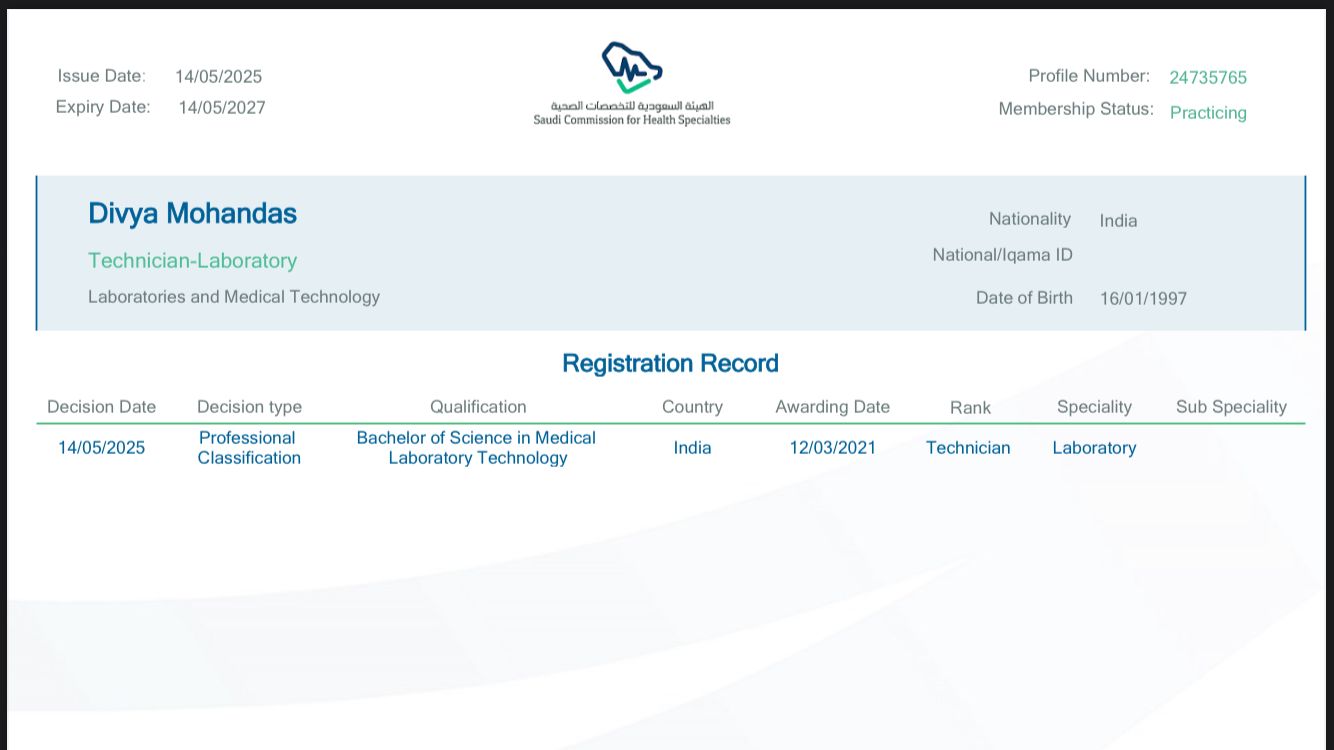The image size is (1334, 750).
Task: Click the Qualification column header
Action: [x=478, y=407]
